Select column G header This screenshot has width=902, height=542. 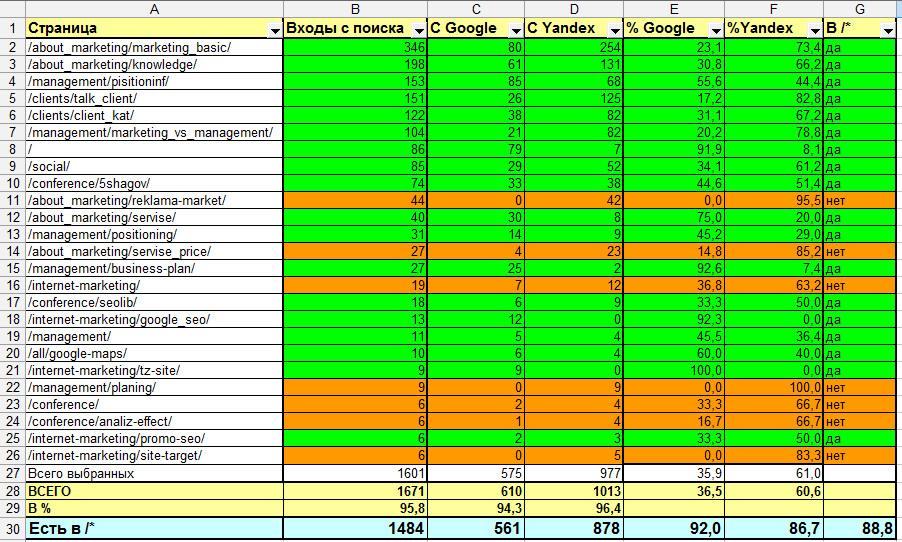862,9
